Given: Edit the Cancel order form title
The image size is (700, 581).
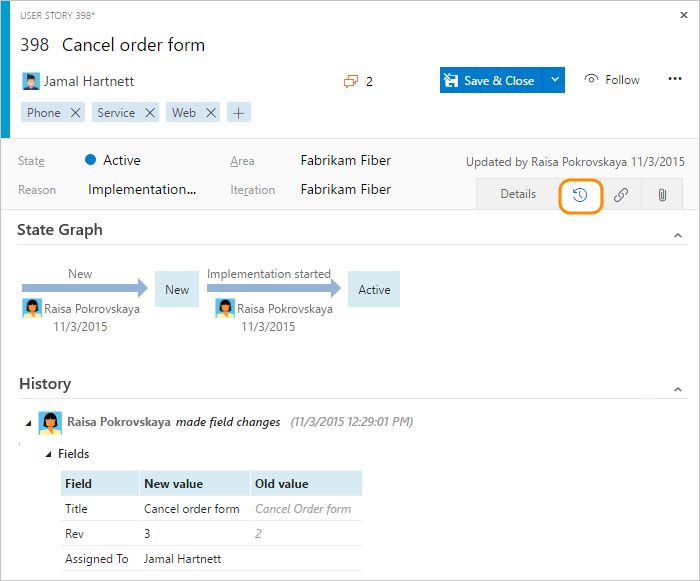Looking at the screenshot, I should tap(133, 45).
